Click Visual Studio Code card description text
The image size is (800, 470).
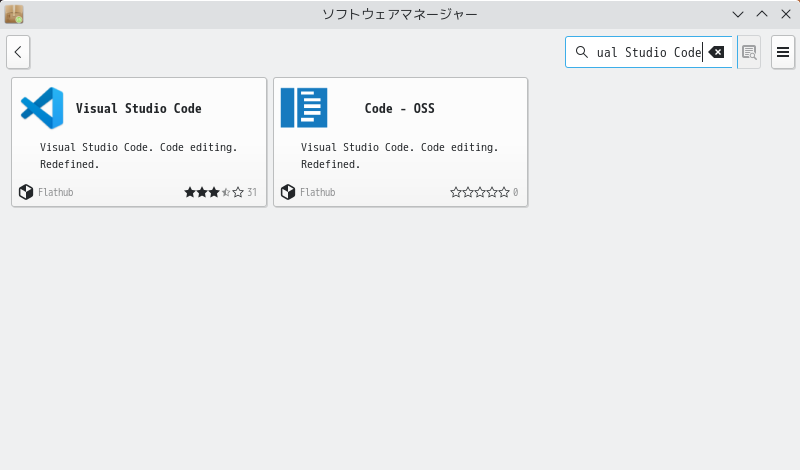coord(139,156)
